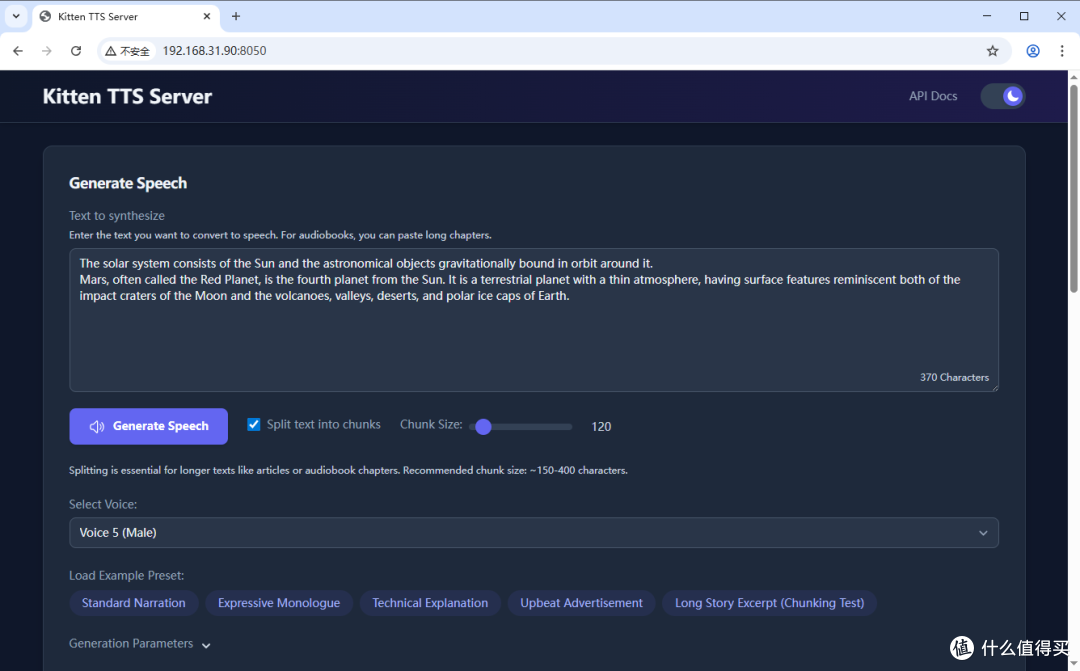Click the 370 Characters counter
This screenshot has height=671, width=1080.
point(954,378)
